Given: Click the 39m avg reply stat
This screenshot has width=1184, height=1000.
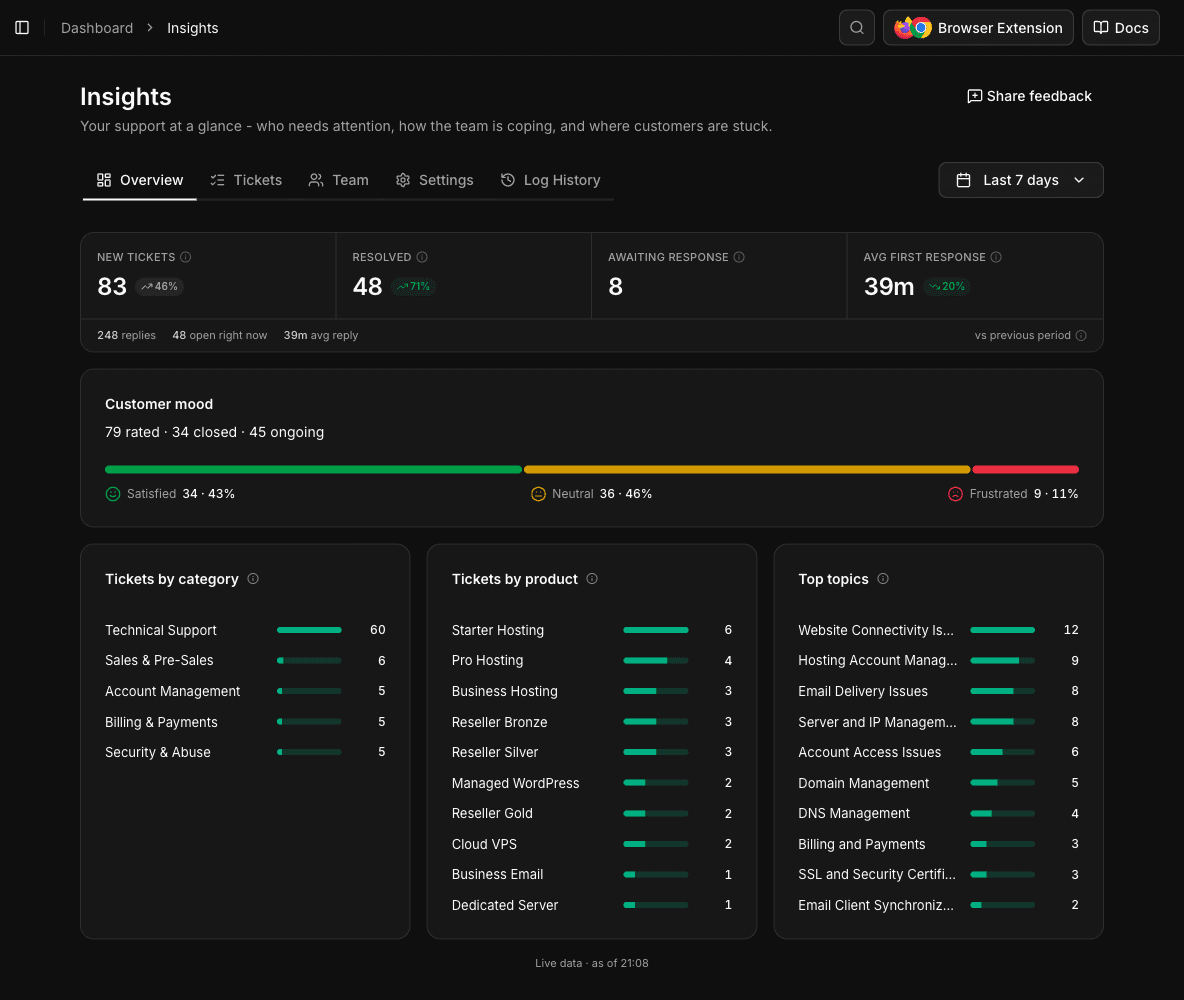Looking at the screenshot, I should pos(321,335).
